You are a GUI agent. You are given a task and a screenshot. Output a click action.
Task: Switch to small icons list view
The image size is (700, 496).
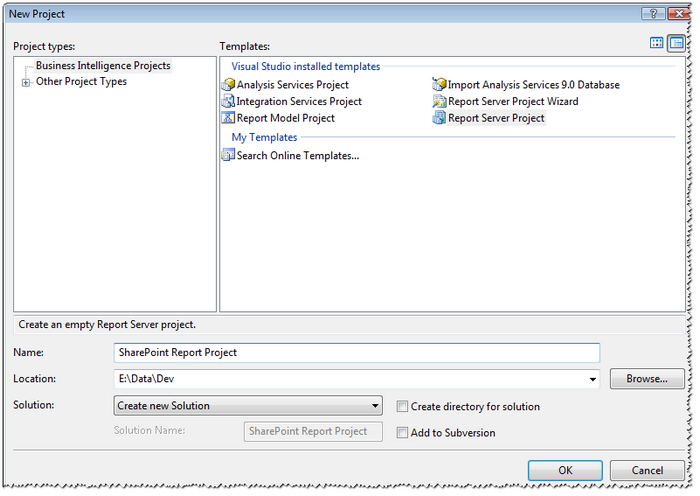click(x=676, y=43)
